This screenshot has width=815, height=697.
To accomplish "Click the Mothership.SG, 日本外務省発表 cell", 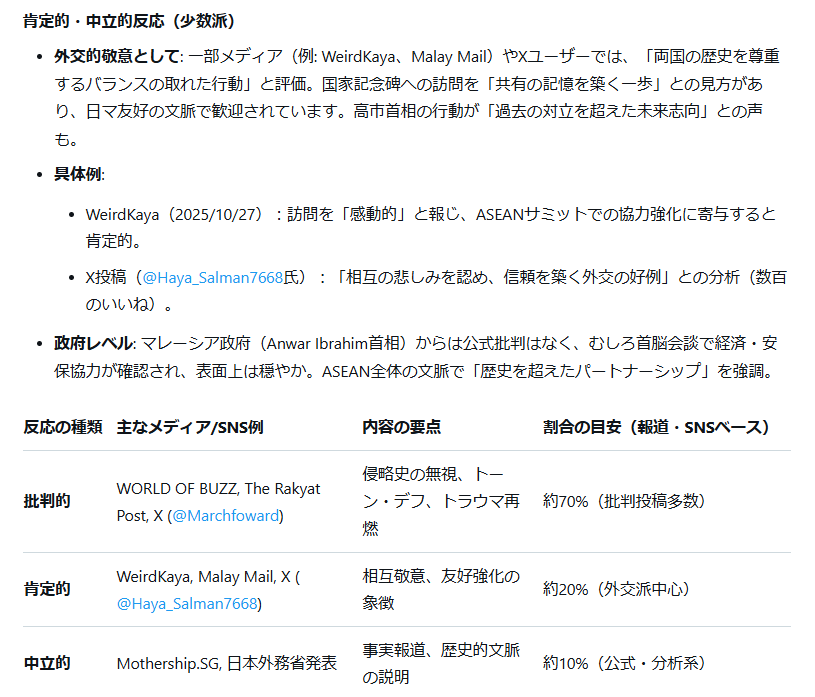I will click(x=226, y=663).
